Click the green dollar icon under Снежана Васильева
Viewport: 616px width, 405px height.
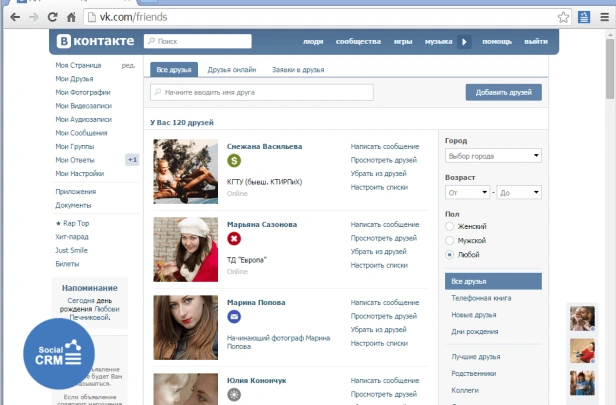(x=234, y=161)
